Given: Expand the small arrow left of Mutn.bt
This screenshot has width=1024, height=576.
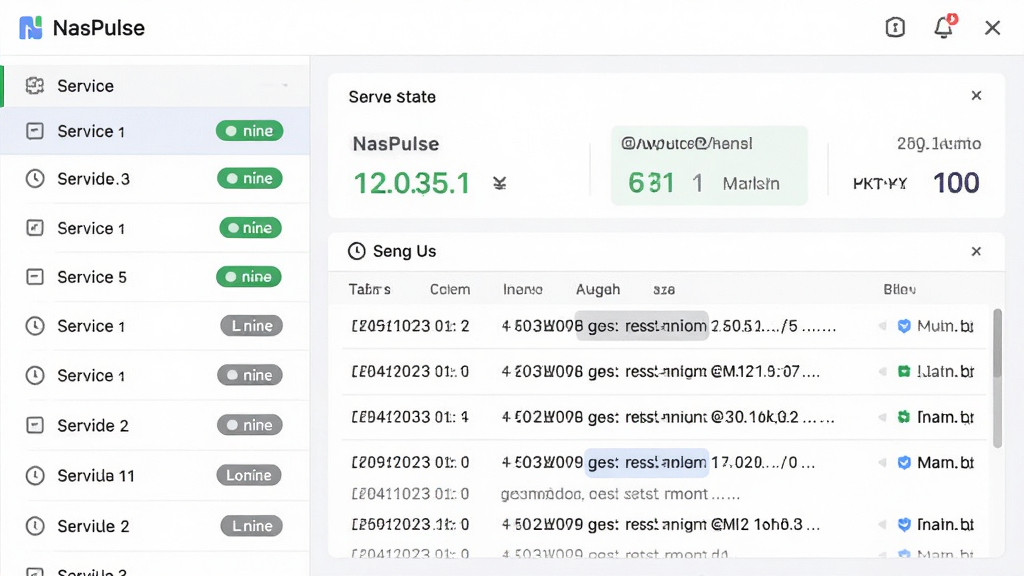Looking at the screenshot, I should click(882, 326).
